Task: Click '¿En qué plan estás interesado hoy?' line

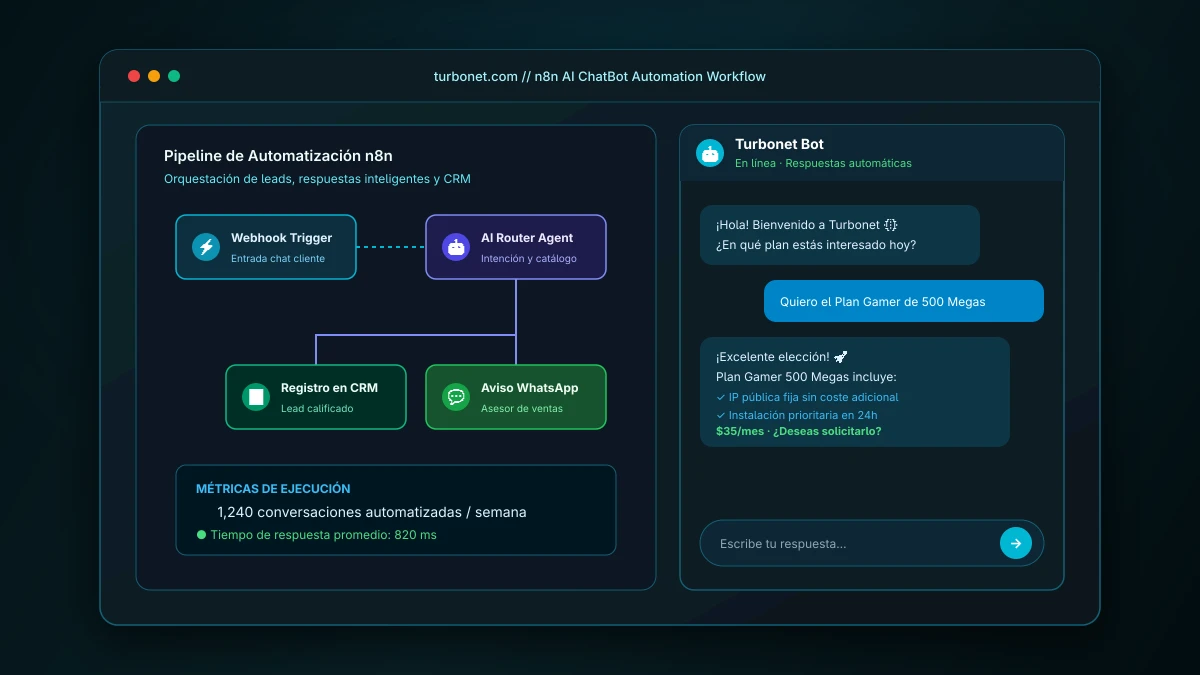Action: [816, 245]
